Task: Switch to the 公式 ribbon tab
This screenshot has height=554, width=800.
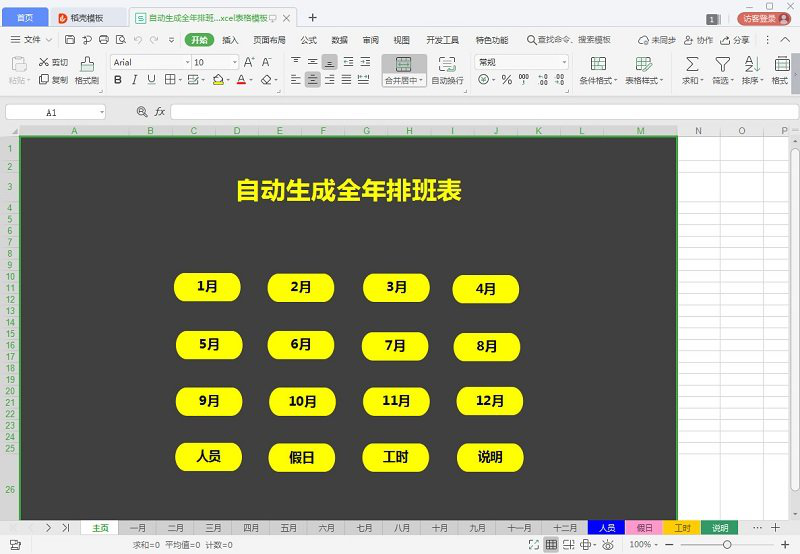Action: point(309,40)
